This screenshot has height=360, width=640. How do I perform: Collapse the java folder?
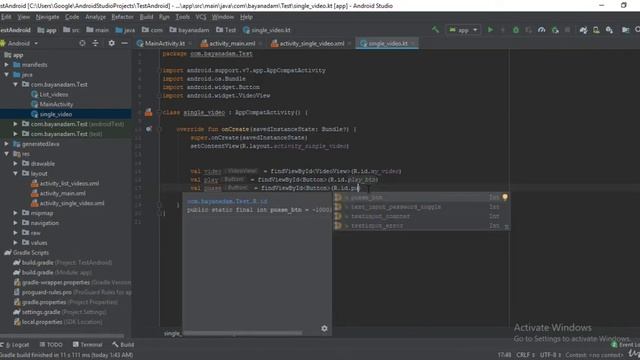[x=7, y=74]
